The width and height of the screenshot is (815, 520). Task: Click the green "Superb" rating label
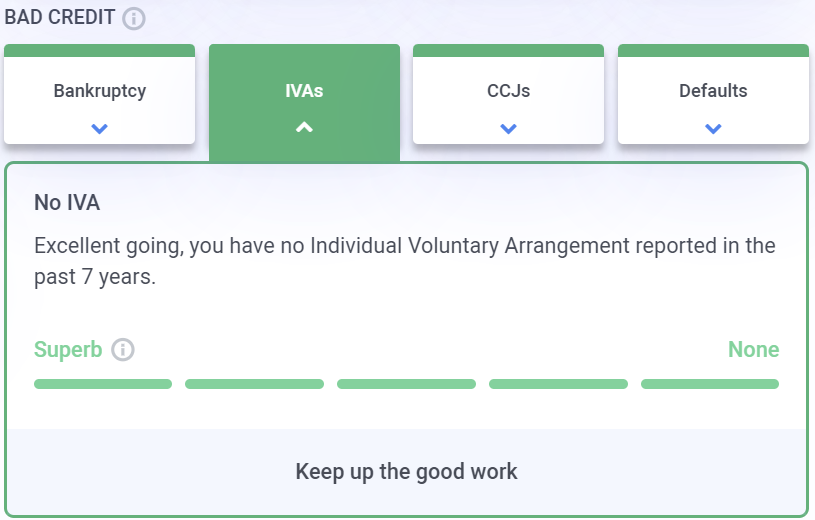[x=68, y=350]
